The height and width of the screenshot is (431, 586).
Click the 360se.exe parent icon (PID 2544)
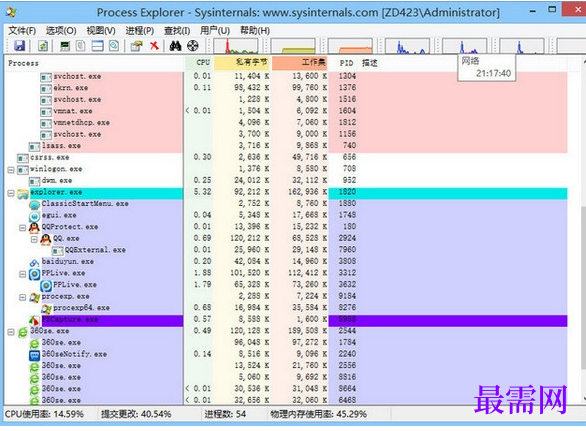click(x=23, y=332)
